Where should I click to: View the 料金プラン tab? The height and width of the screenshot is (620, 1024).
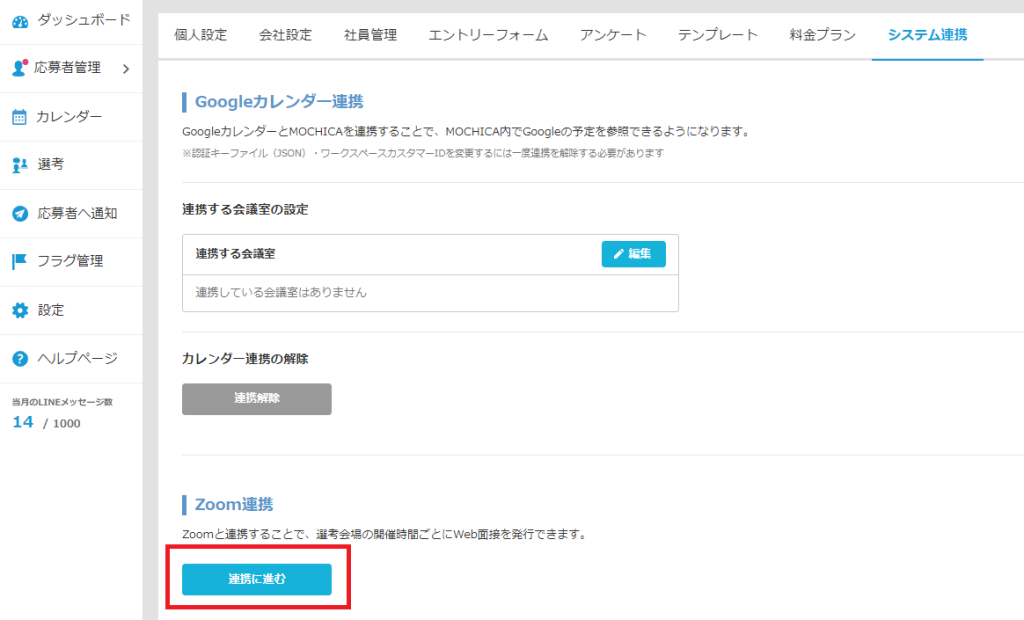[x=822, y=35]
